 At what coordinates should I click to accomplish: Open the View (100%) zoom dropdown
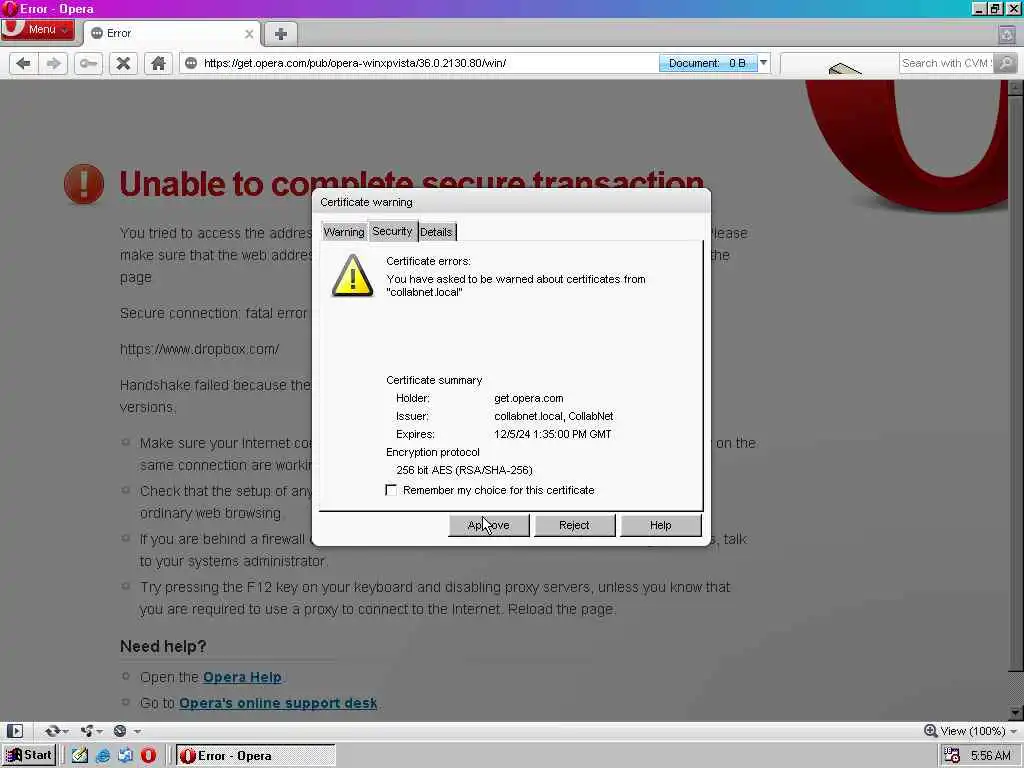[978, 731]
